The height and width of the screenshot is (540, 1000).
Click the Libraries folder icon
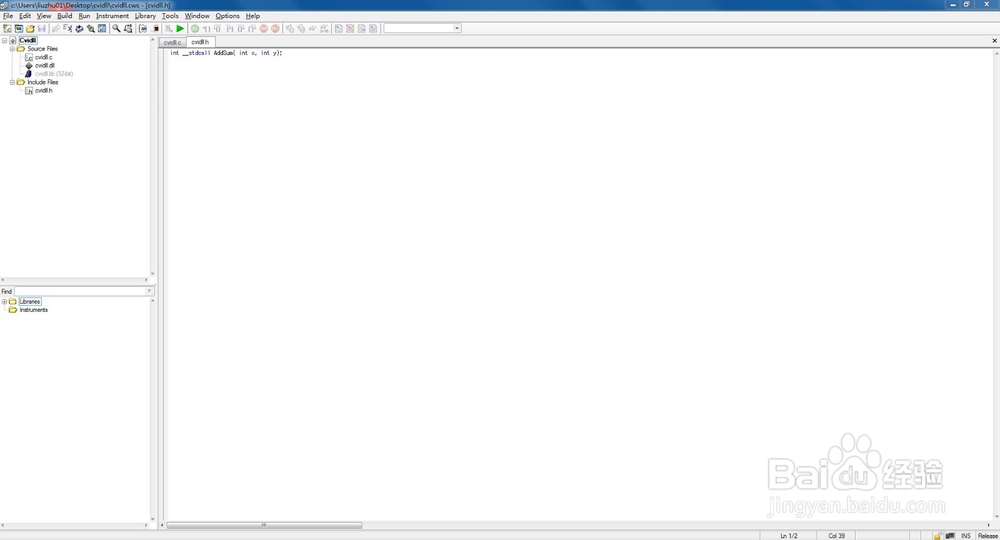point(13,302)
